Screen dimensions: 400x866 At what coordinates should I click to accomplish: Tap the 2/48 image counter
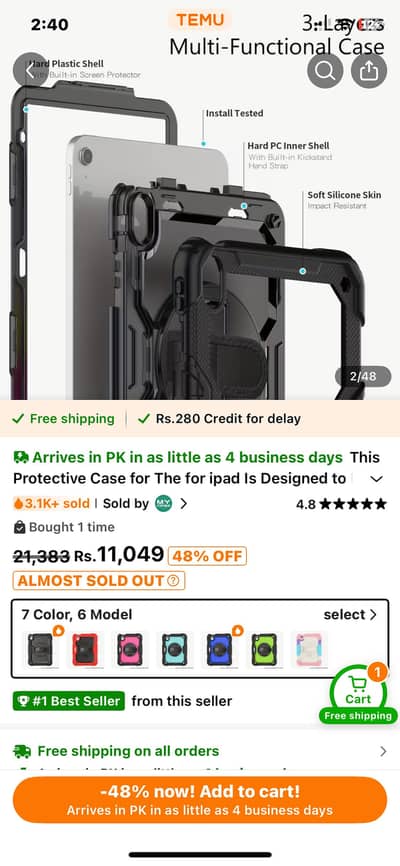coord(363,377)
